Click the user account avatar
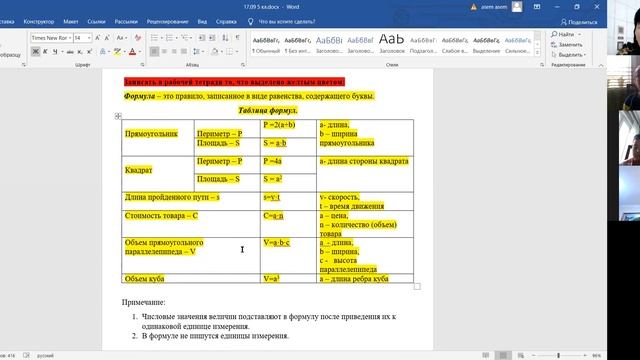640x360 pixels. pos(517,7)
